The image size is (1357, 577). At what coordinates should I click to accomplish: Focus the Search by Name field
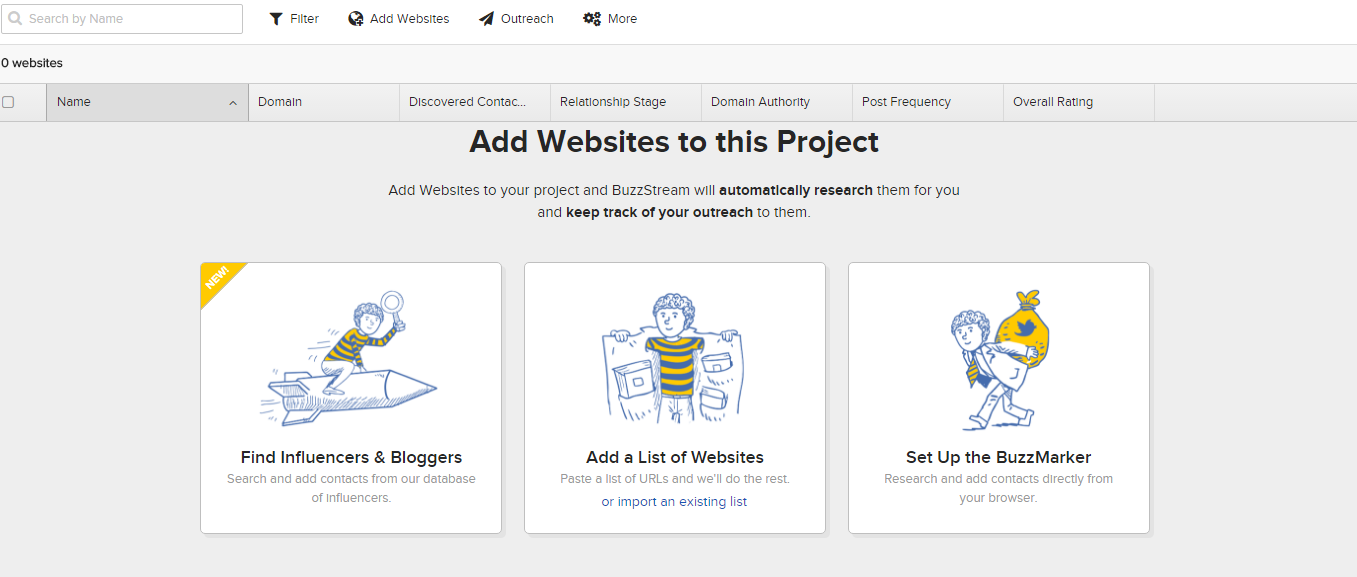tap(122, 19)
